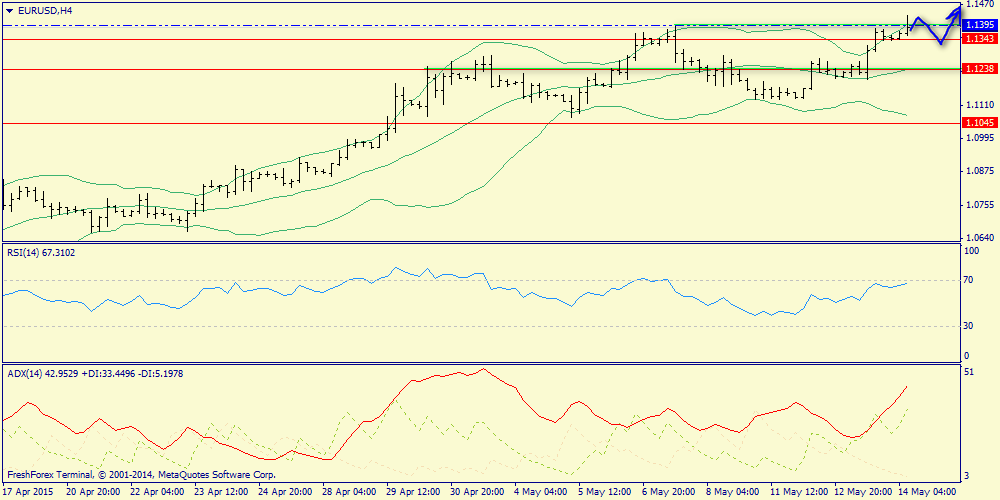Select the 1.1343 red price tag

point(978,39)
